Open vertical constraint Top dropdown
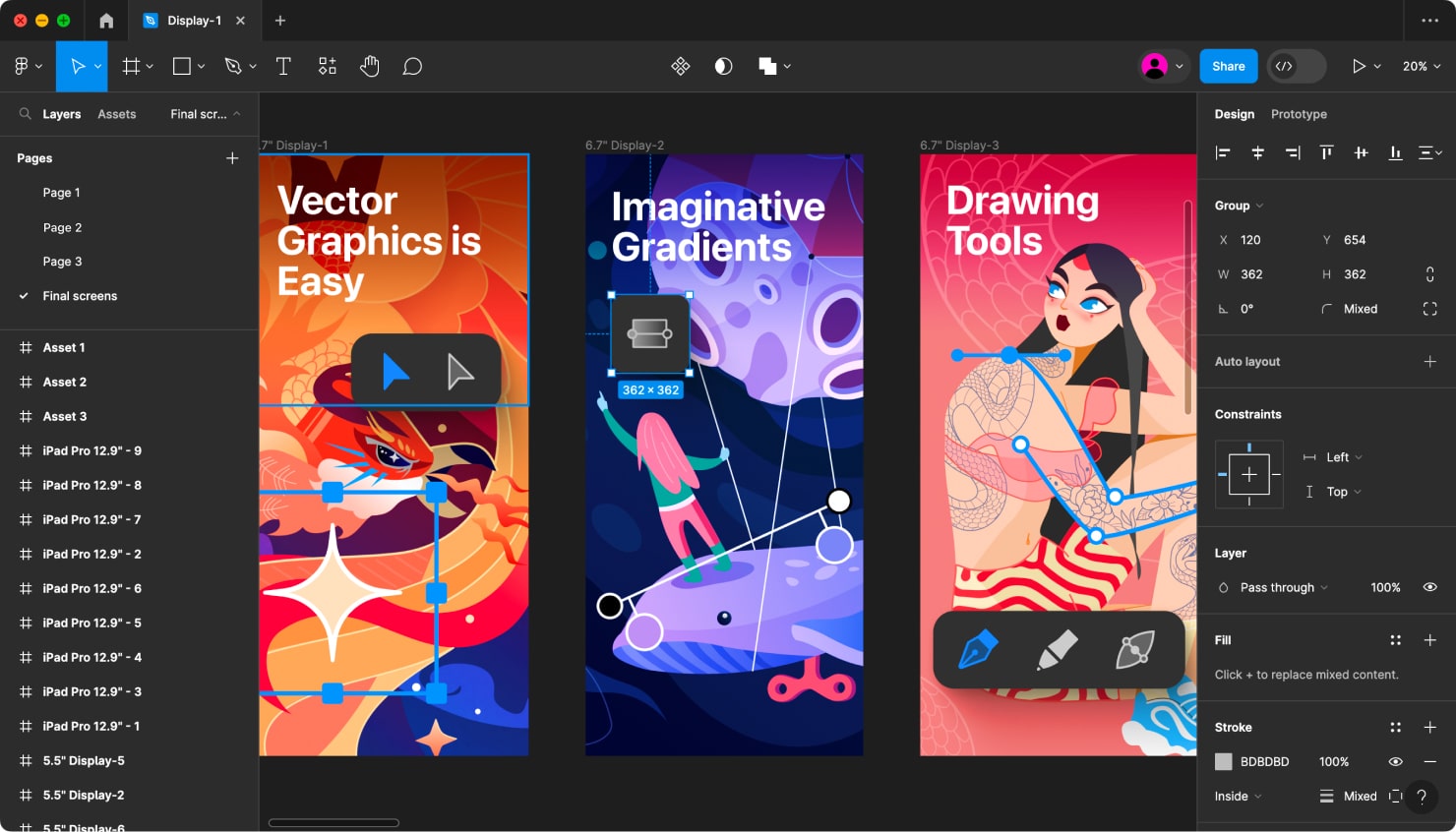Screen dimensions: 1456x832 pyautogui.click(x=1344, y=492)
